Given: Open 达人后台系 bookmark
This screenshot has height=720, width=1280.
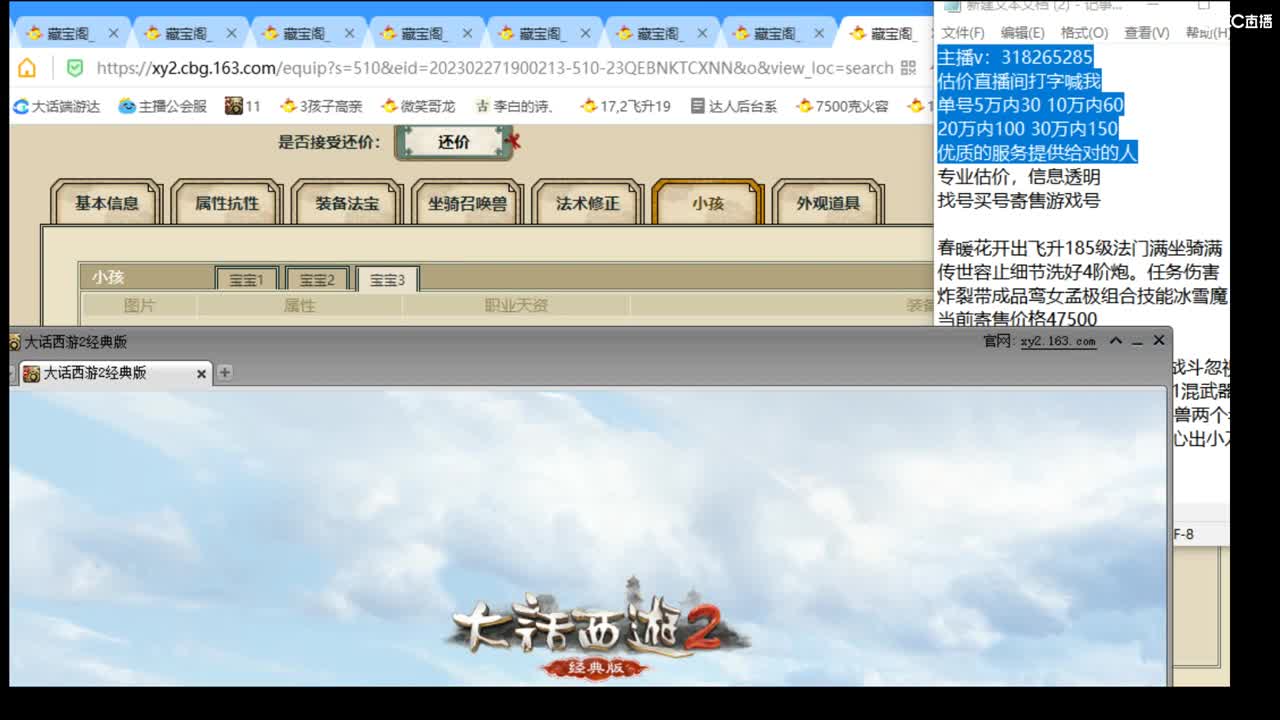Looking at the screenshot, I should coord(733,106).
